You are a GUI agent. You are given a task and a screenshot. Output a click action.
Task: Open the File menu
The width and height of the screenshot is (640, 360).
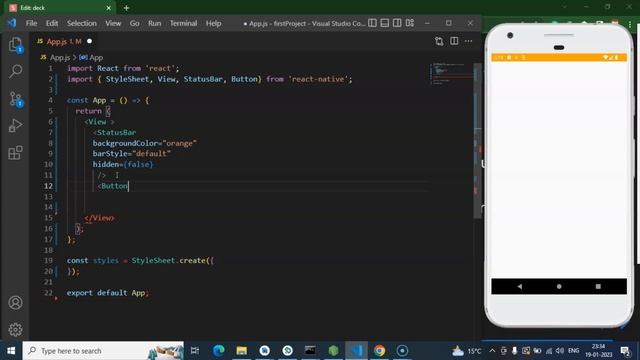point(31,23)
